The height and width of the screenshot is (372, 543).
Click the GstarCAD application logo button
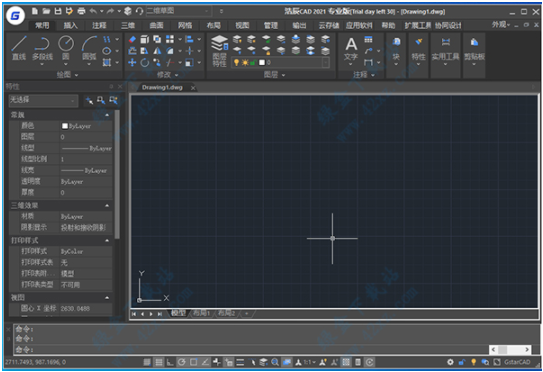15,16
